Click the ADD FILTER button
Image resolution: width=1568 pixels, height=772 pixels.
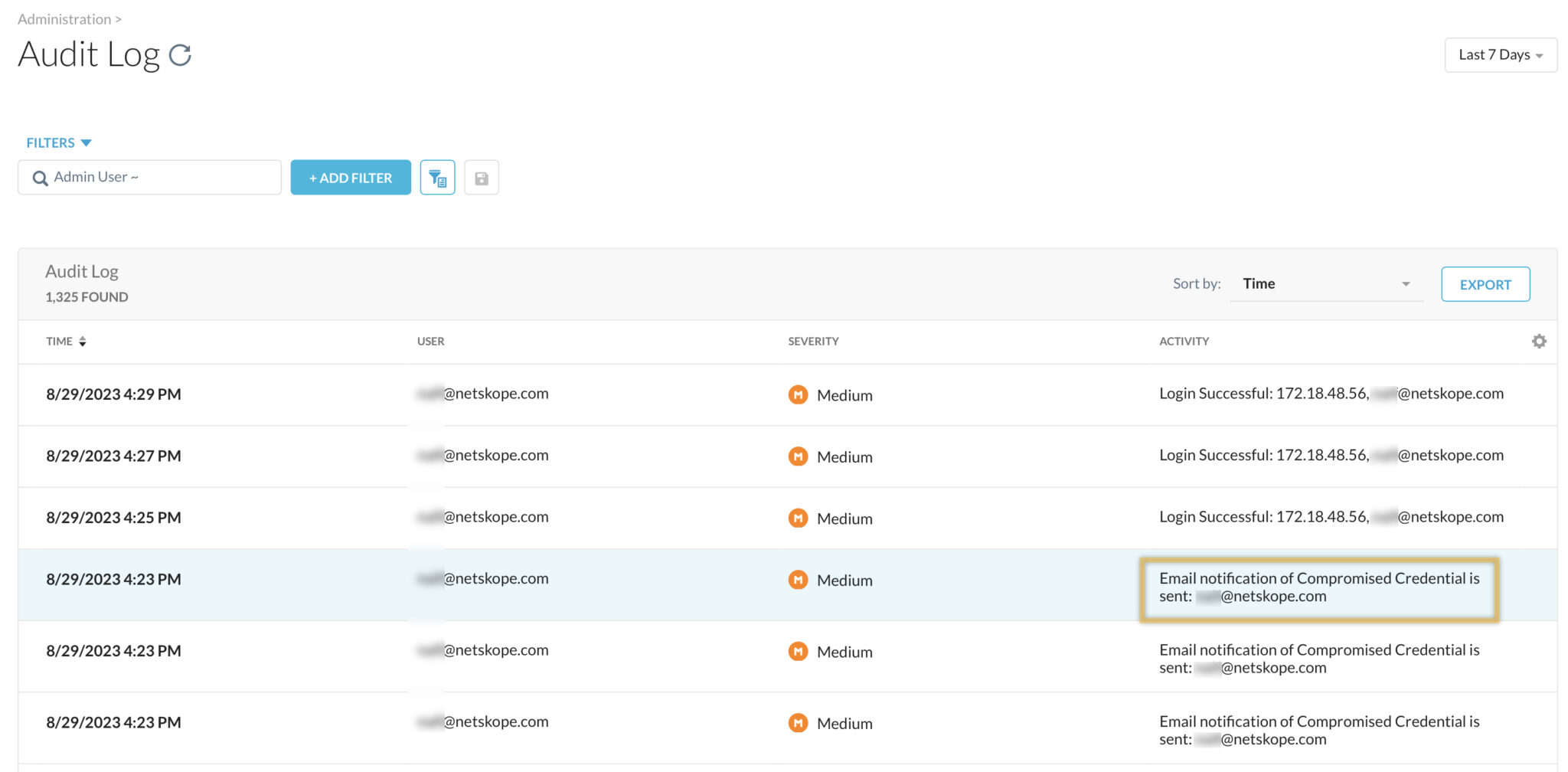coord(350,177)
